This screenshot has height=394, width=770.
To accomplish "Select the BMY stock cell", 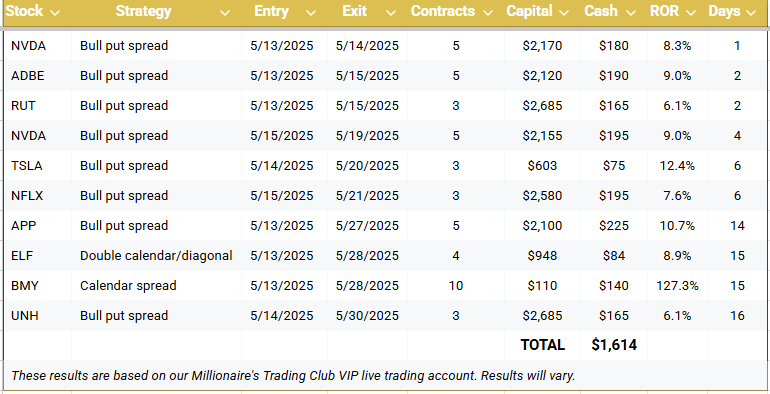I will coord(38,285).
